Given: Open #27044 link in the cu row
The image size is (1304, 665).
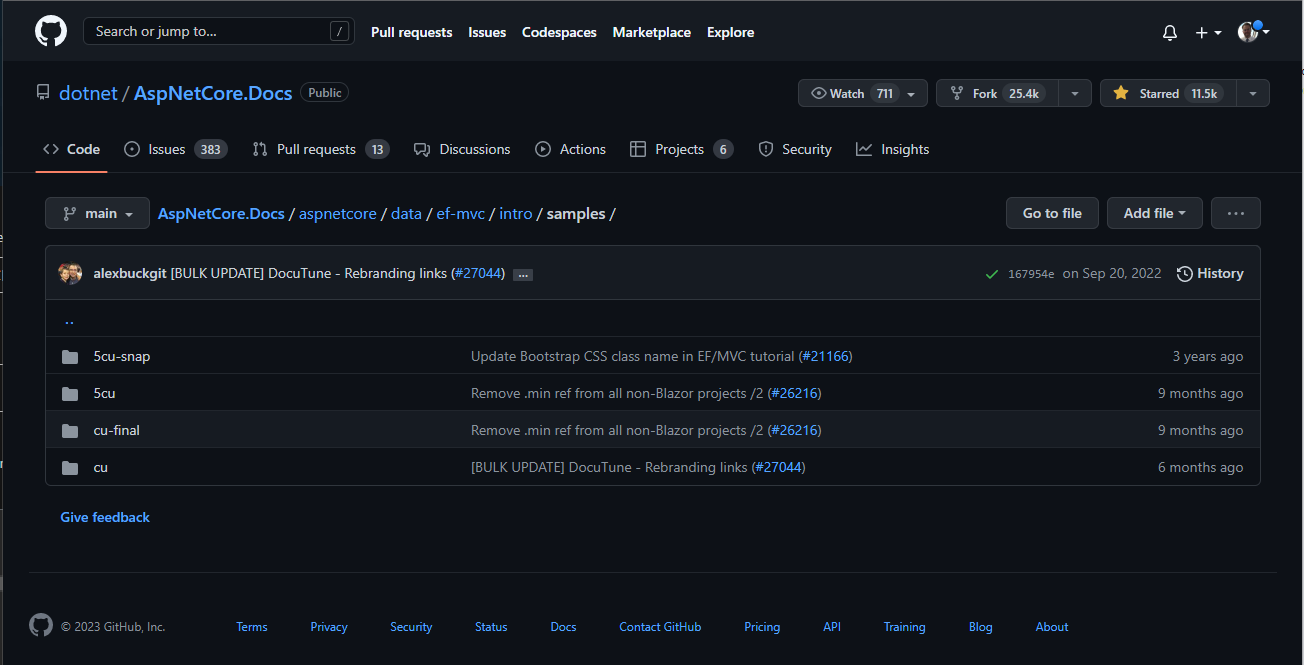Looking at the screenshot, I should 778,467.
